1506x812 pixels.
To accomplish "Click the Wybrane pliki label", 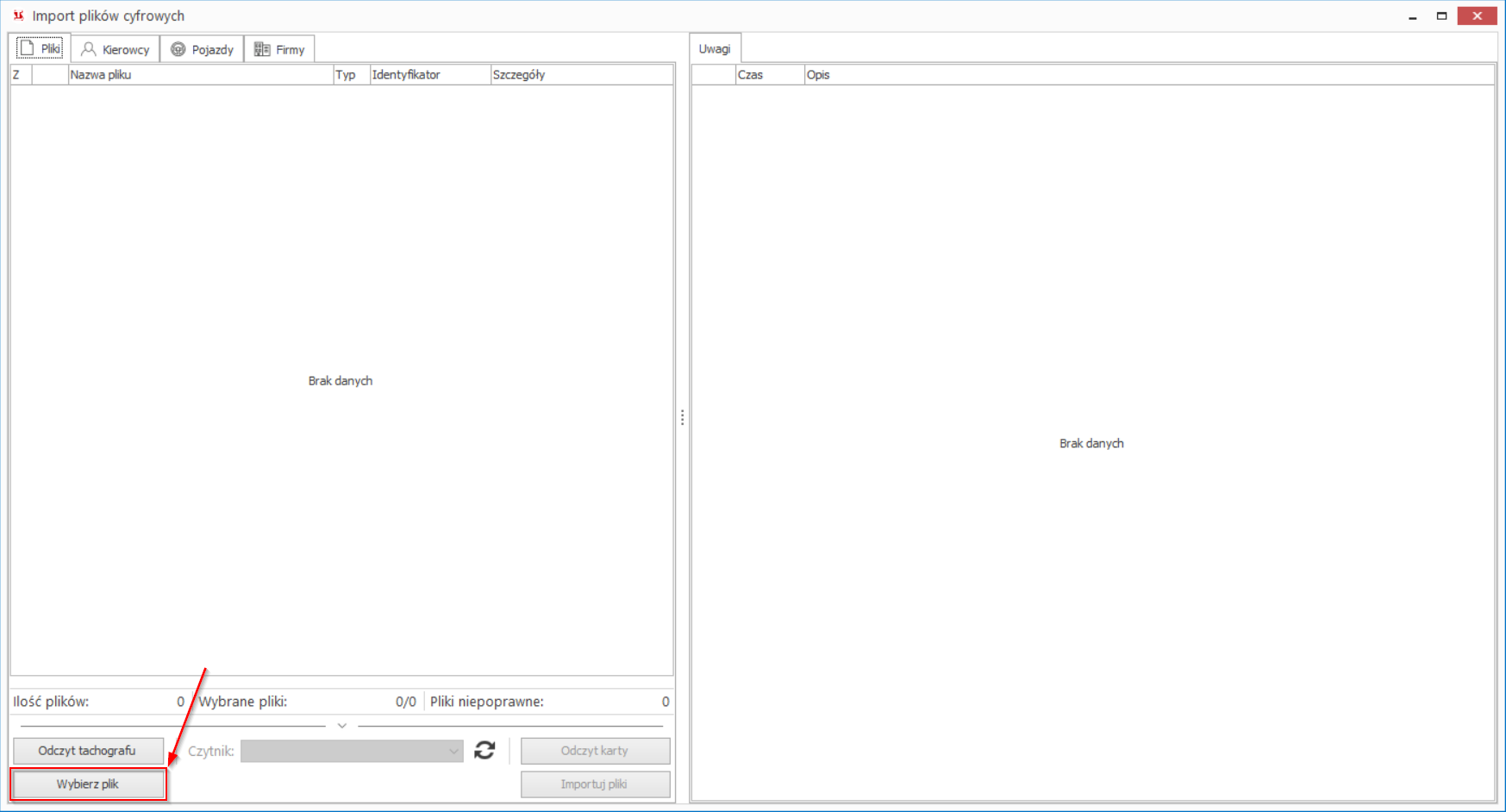I will 243,702.
